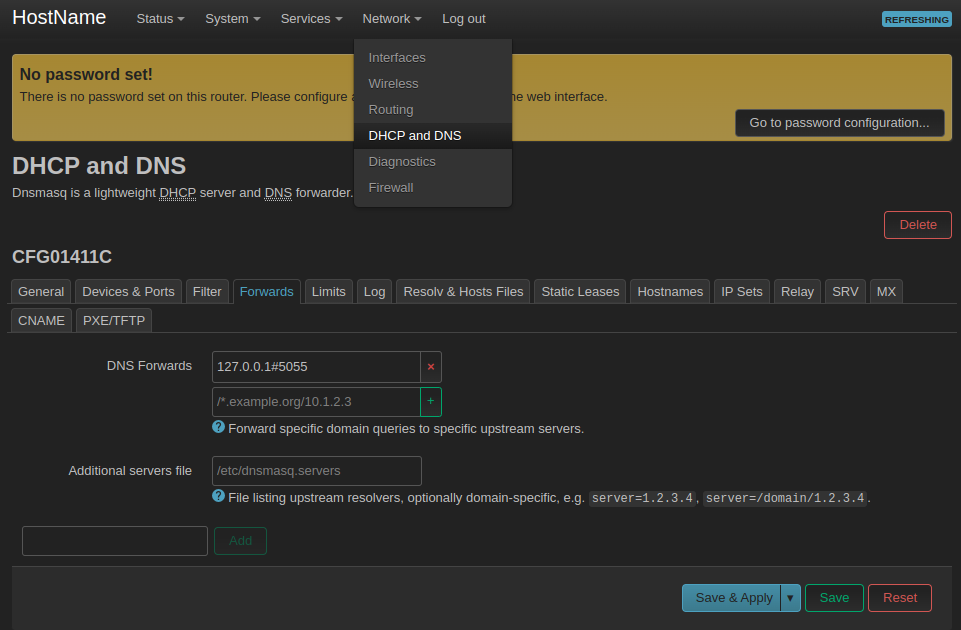Click the Reset button
Image resolution: width=961 pixels, height=630 pixels.
coord(900,598)
